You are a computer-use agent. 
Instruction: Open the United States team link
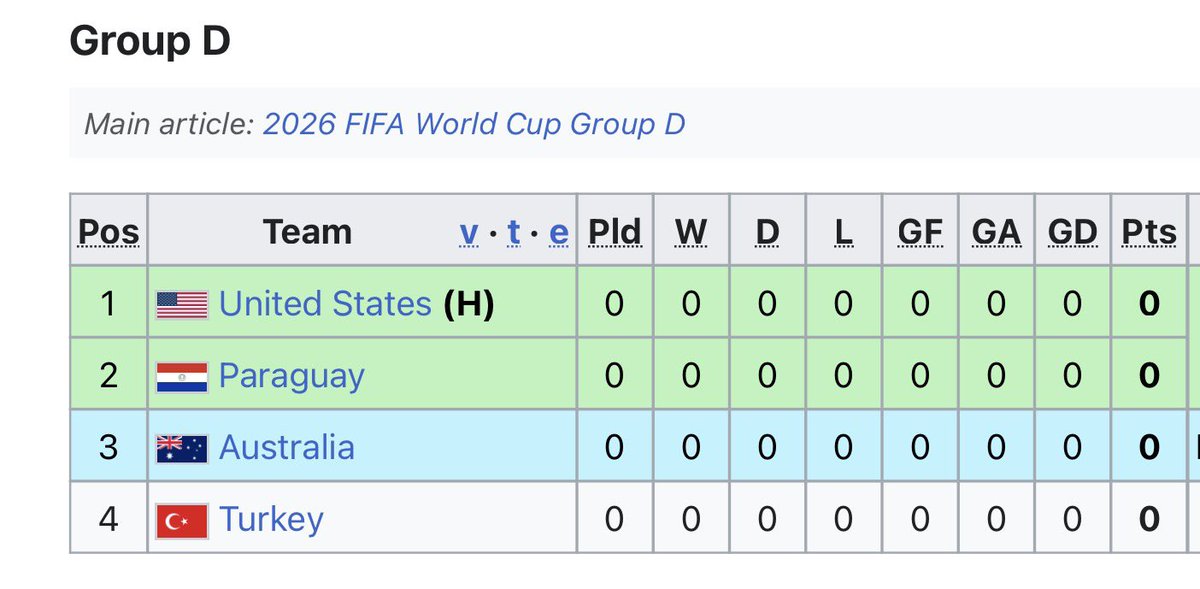(325, 303)
